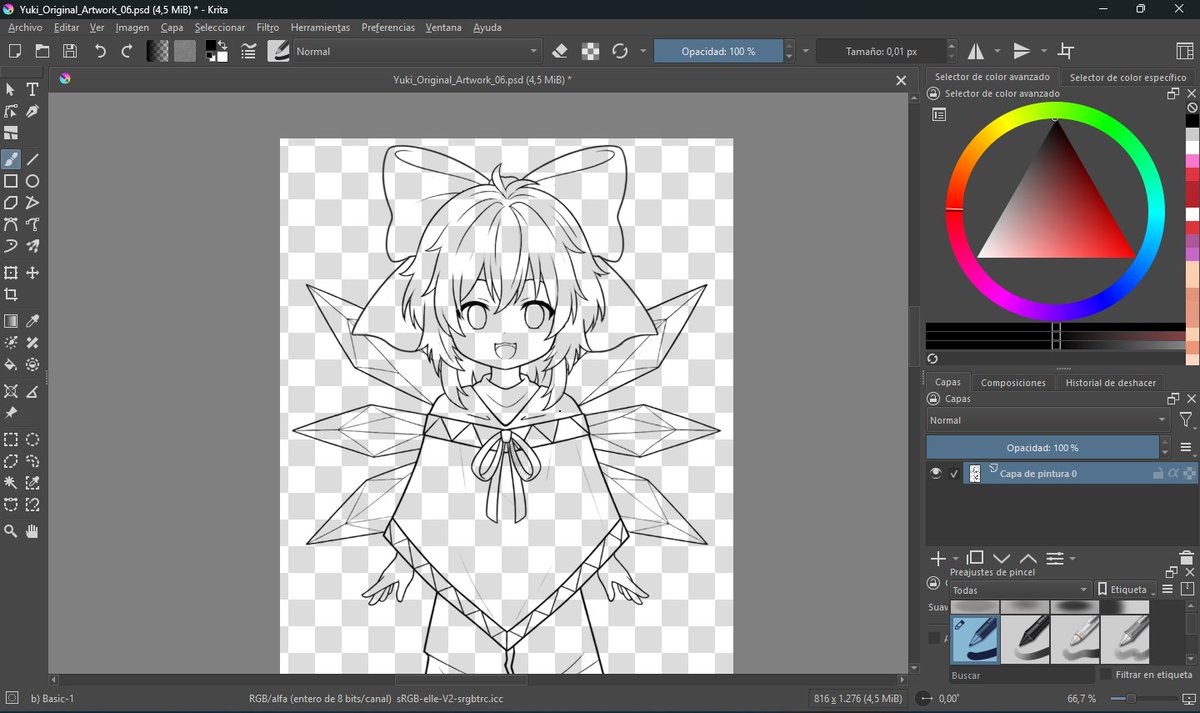Select the Fill bucket tool
The width and height of the screenshot is (1200, 713).
[11, 365]
